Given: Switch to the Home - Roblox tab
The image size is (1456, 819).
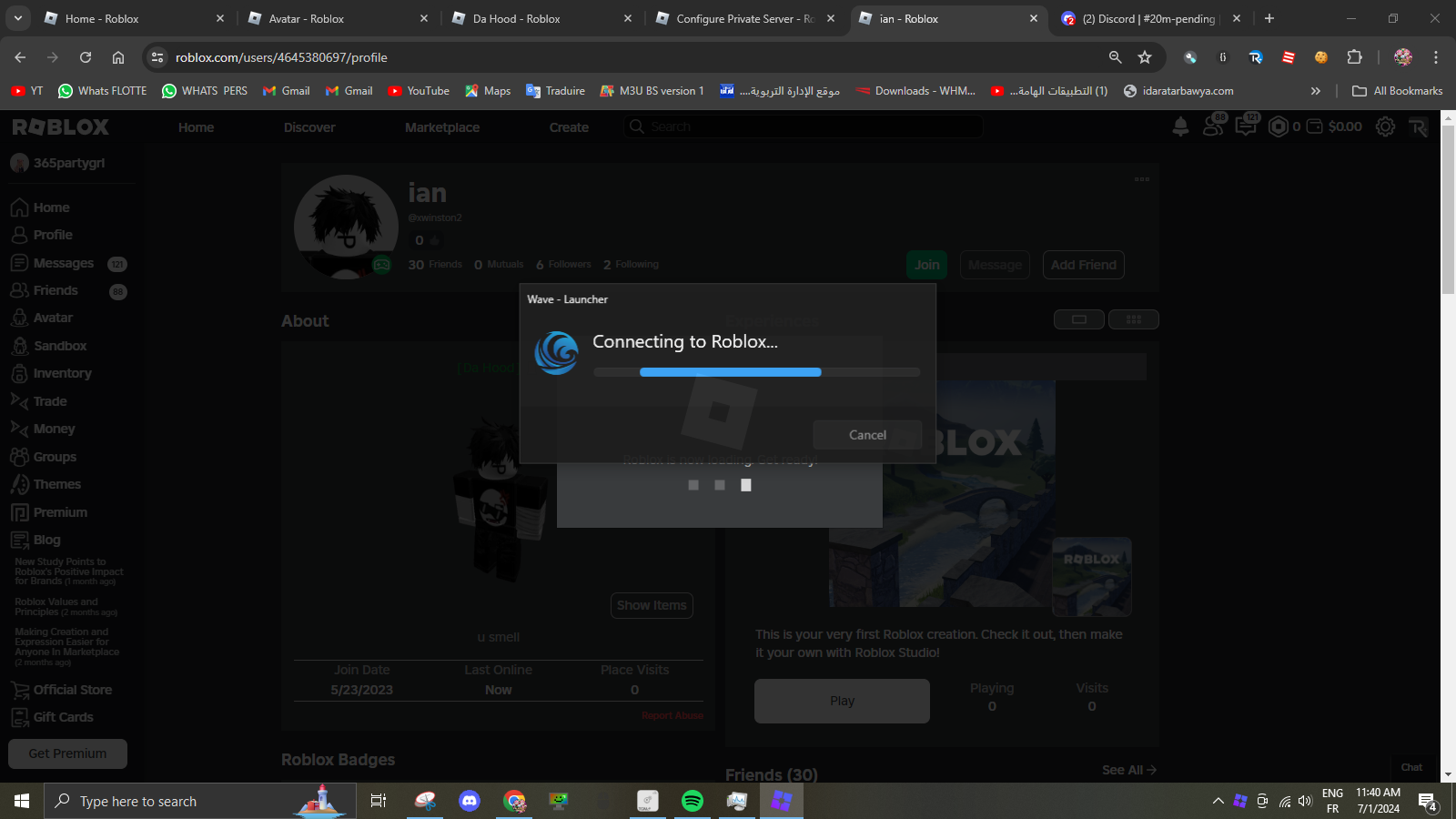Looking at the screenshot, I should [135, 18].
